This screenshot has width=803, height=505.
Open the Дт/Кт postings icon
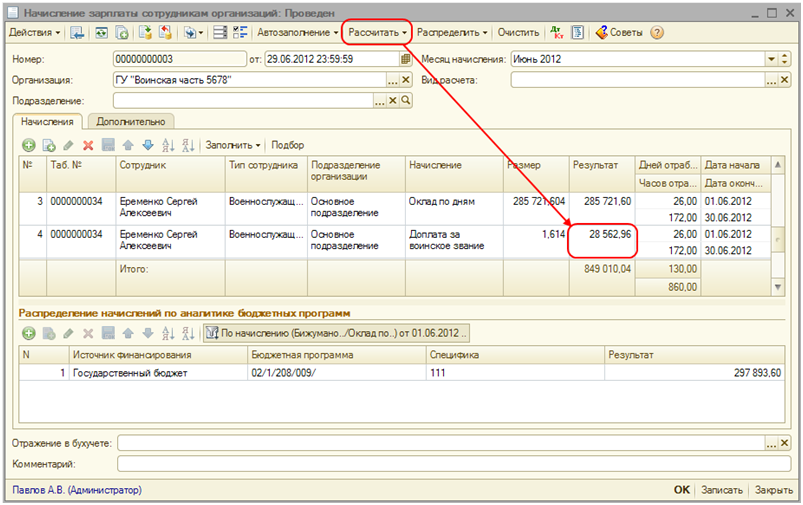click(558, 32)
